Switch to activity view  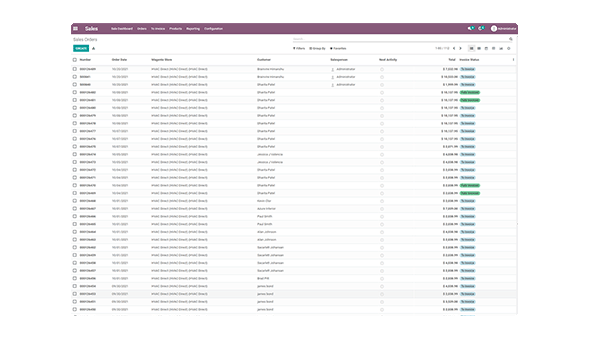(508, 49)
